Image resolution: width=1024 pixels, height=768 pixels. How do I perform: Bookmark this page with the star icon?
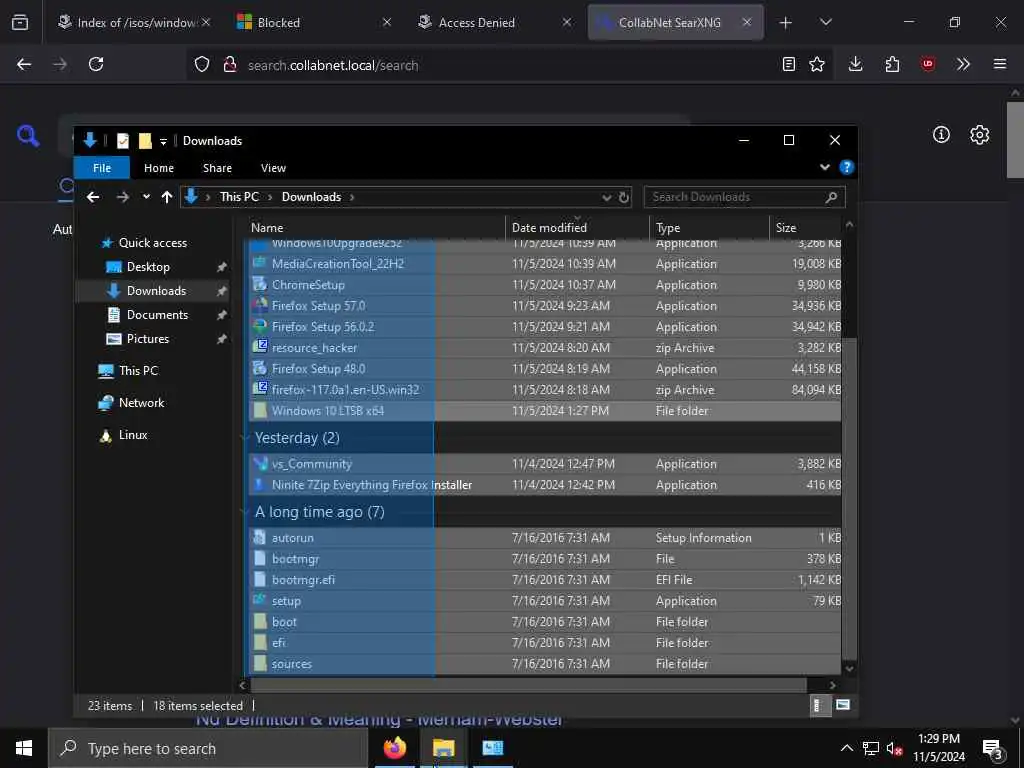(x=817, y=64)
